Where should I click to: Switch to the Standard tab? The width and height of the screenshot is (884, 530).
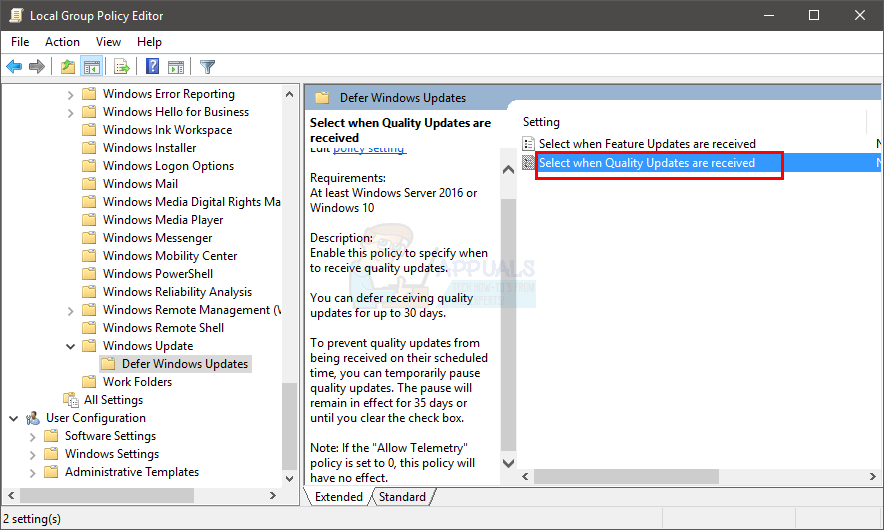[x=402, y=497]
